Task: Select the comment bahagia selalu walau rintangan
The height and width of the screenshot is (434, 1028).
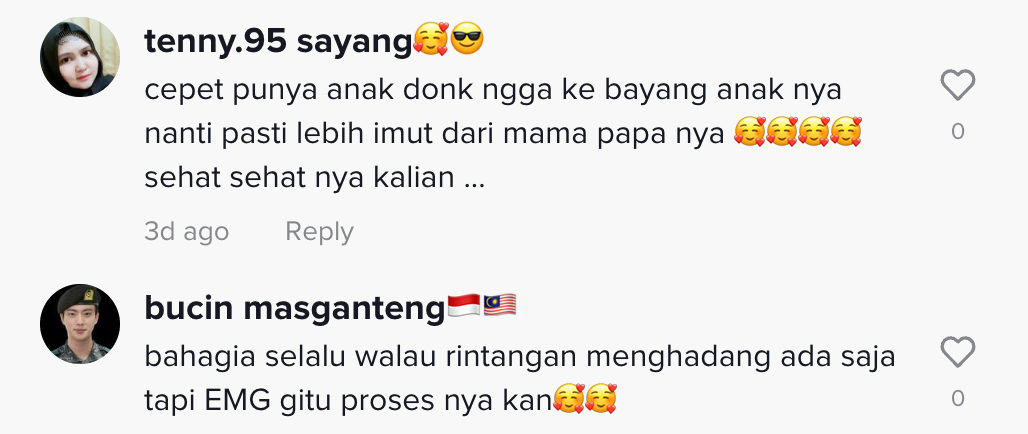Action: (520, 357)
